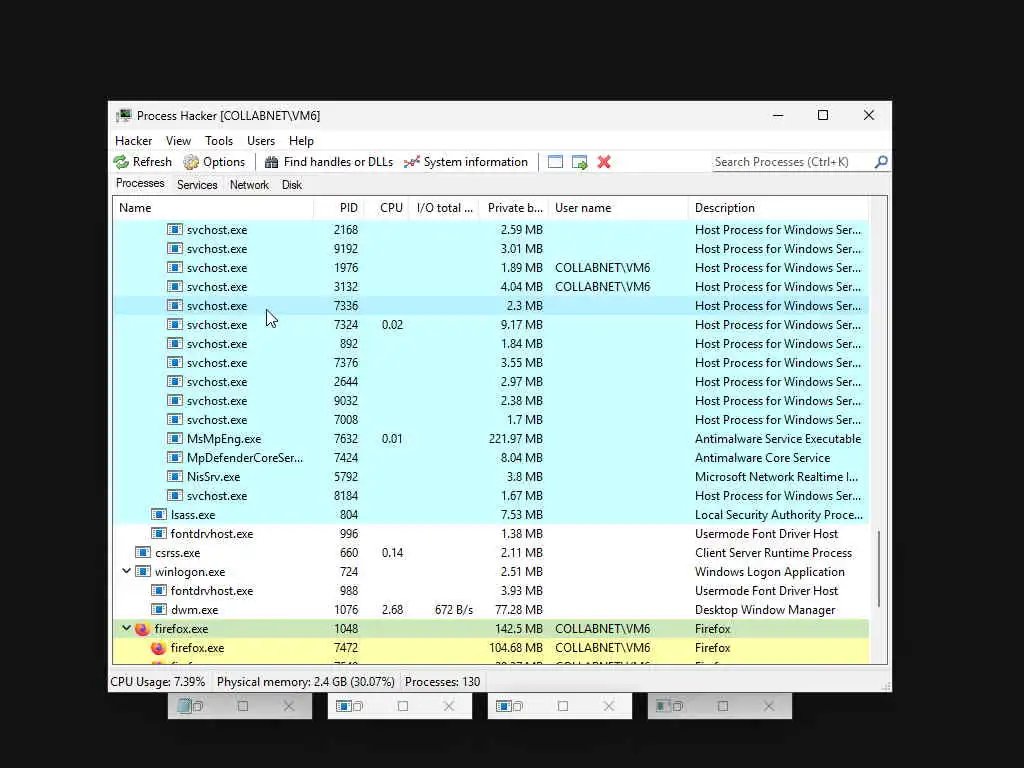Click the Firefox icon of process 7472
This screenshot has height=768, width=1024.
158,648
